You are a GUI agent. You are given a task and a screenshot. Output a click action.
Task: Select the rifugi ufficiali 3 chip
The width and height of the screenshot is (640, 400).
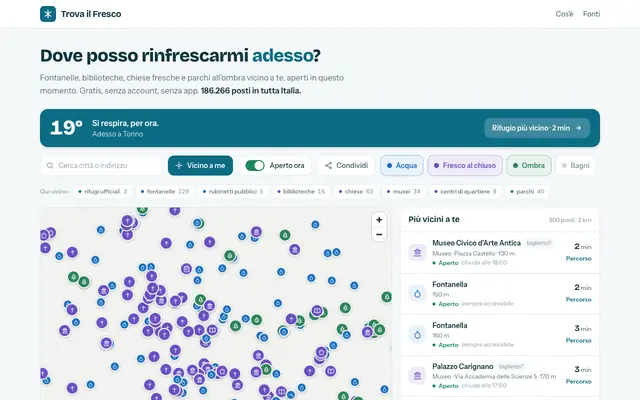tap(103, 191)
